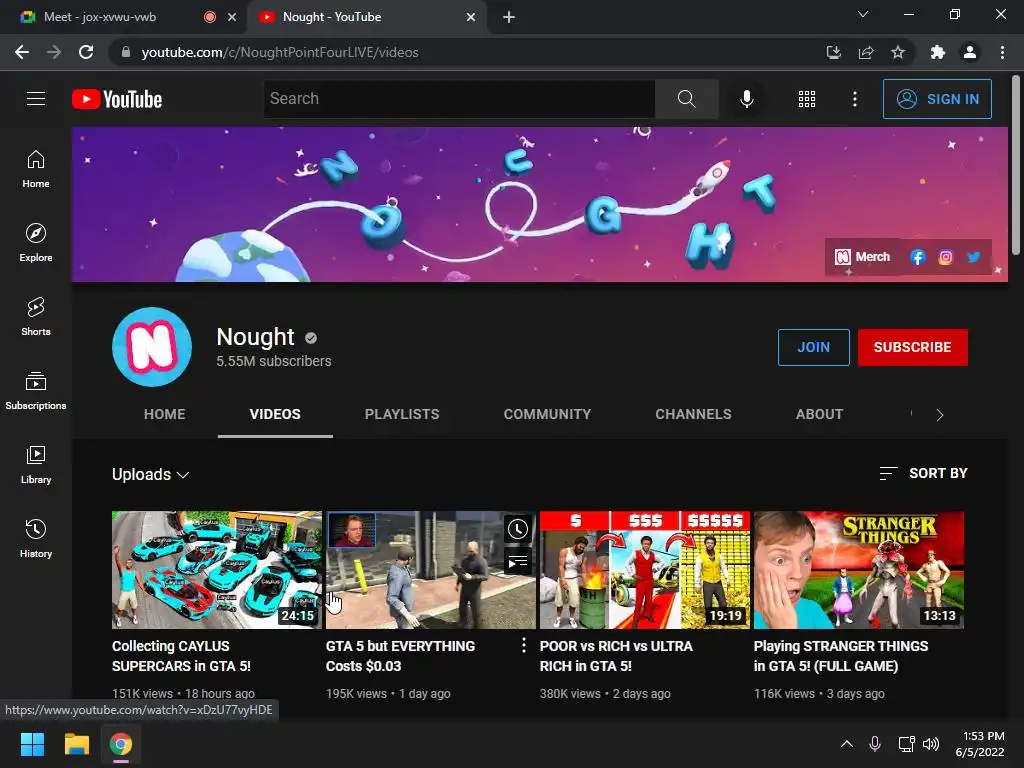Play the Caylus supercars thumbnail

pyautogui.click(x=217, y=569)
